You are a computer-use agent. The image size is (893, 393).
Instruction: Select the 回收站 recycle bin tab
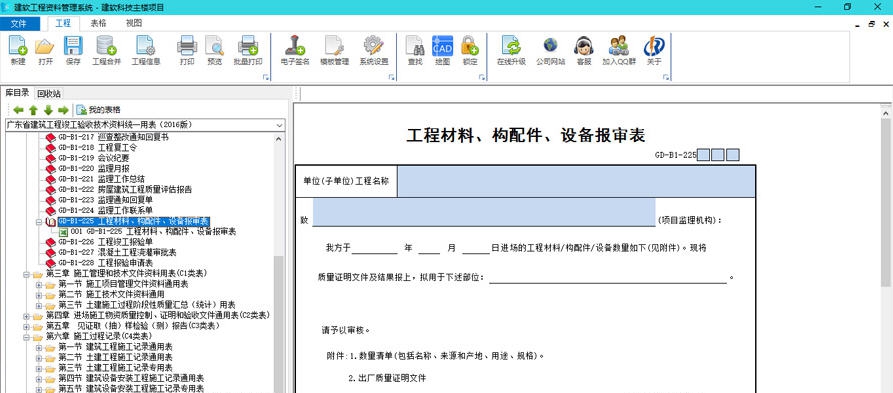(x=48, y=94)
